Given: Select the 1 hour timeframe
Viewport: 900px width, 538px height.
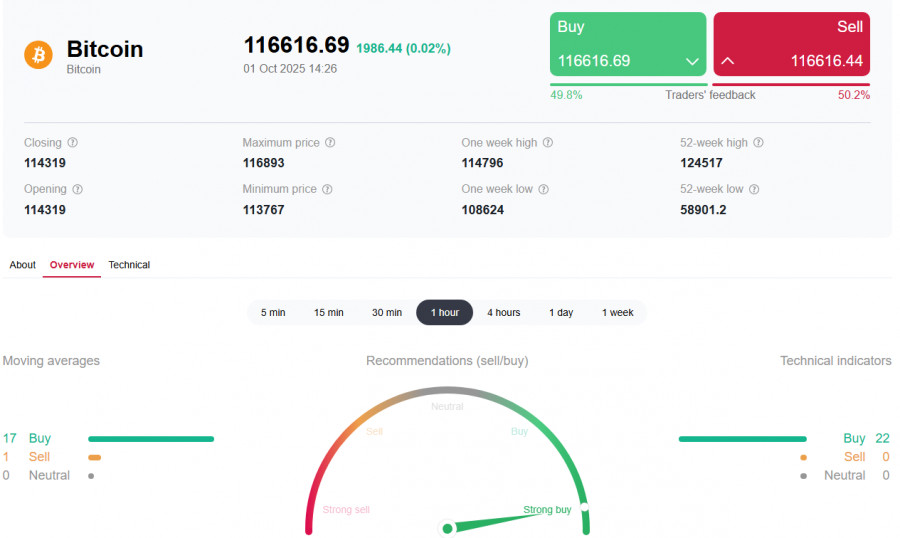Looking at the screenshot, I should click(445, 312).
